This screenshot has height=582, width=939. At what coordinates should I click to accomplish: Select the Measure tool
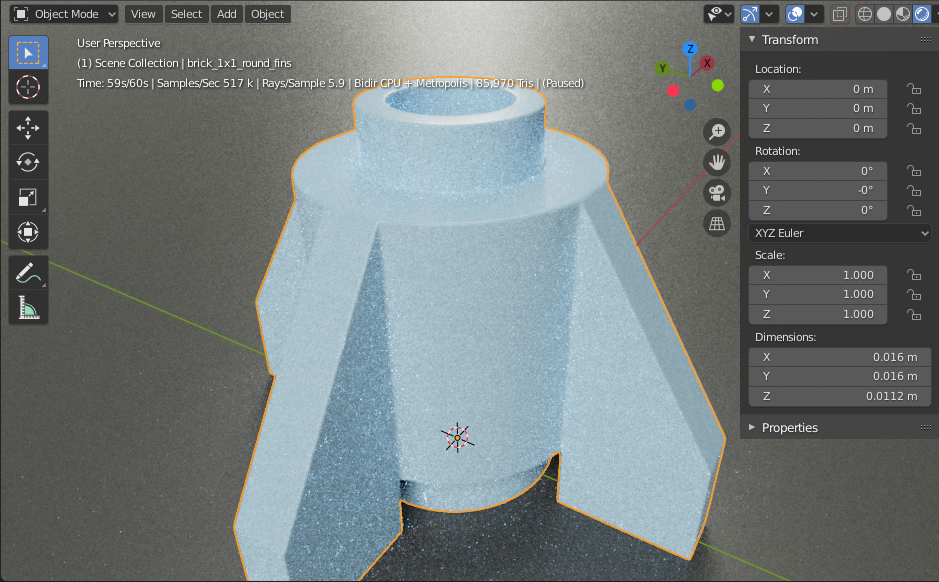coord(28,307)
